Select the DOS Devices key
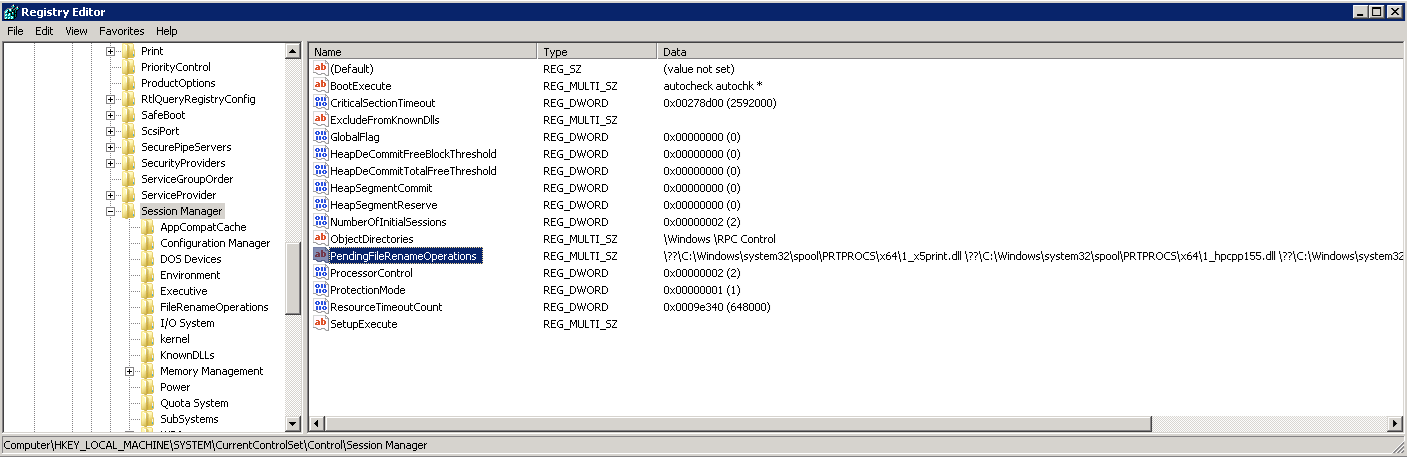Viewport: 1407px width, 457px height. 191,259
